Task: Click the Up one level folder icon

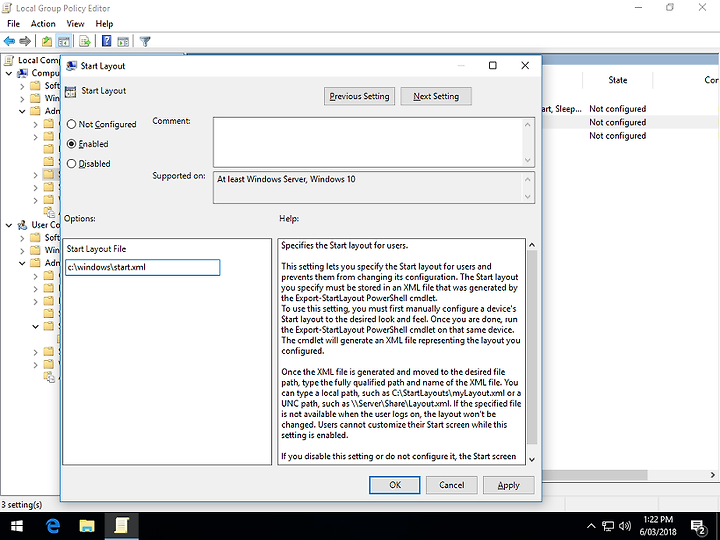Action: tap(46, 41)
